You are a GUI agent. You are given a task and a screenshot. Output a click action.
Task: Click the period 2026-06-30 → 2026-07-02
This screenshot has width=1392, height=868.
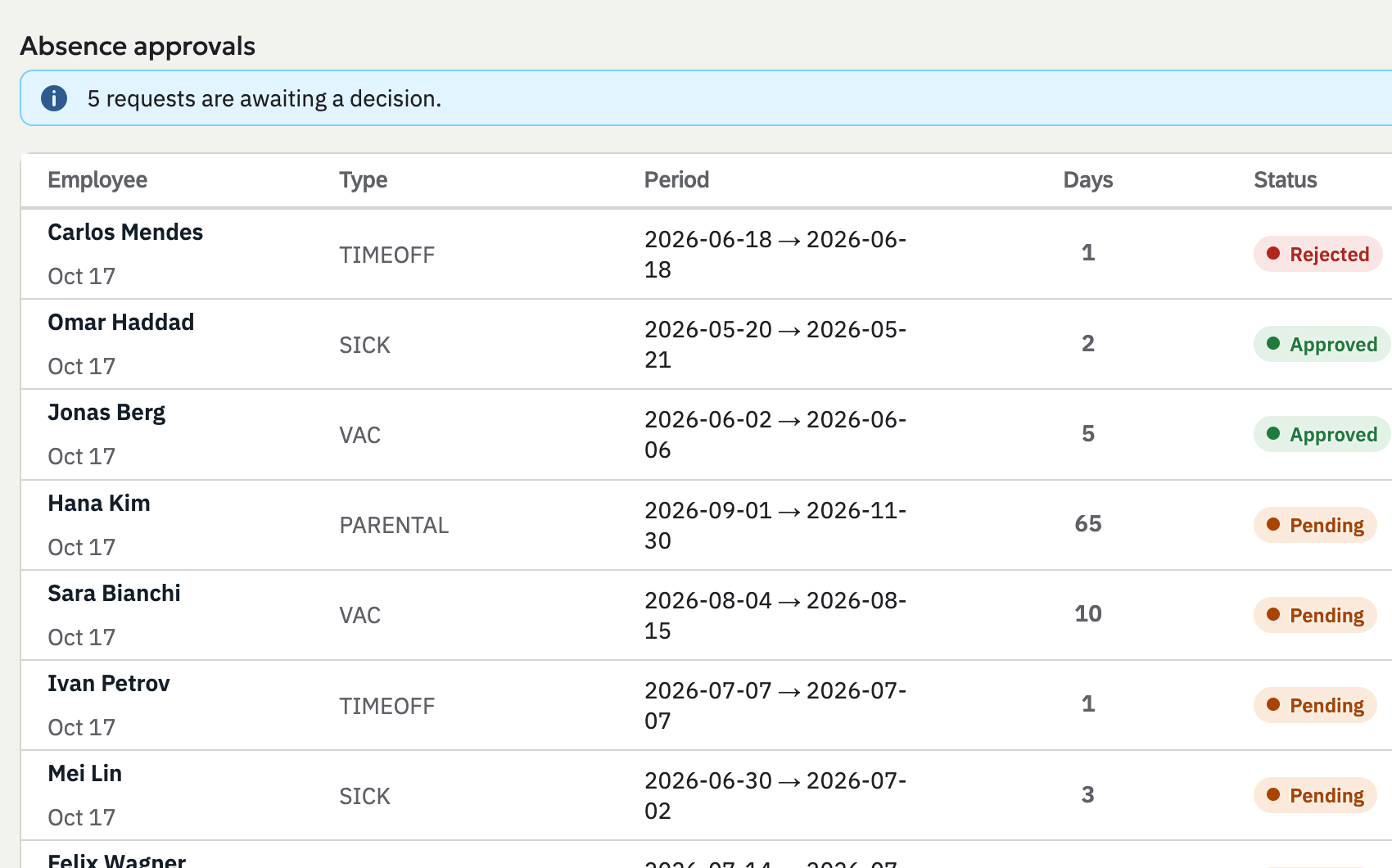(x=775, y=795)
